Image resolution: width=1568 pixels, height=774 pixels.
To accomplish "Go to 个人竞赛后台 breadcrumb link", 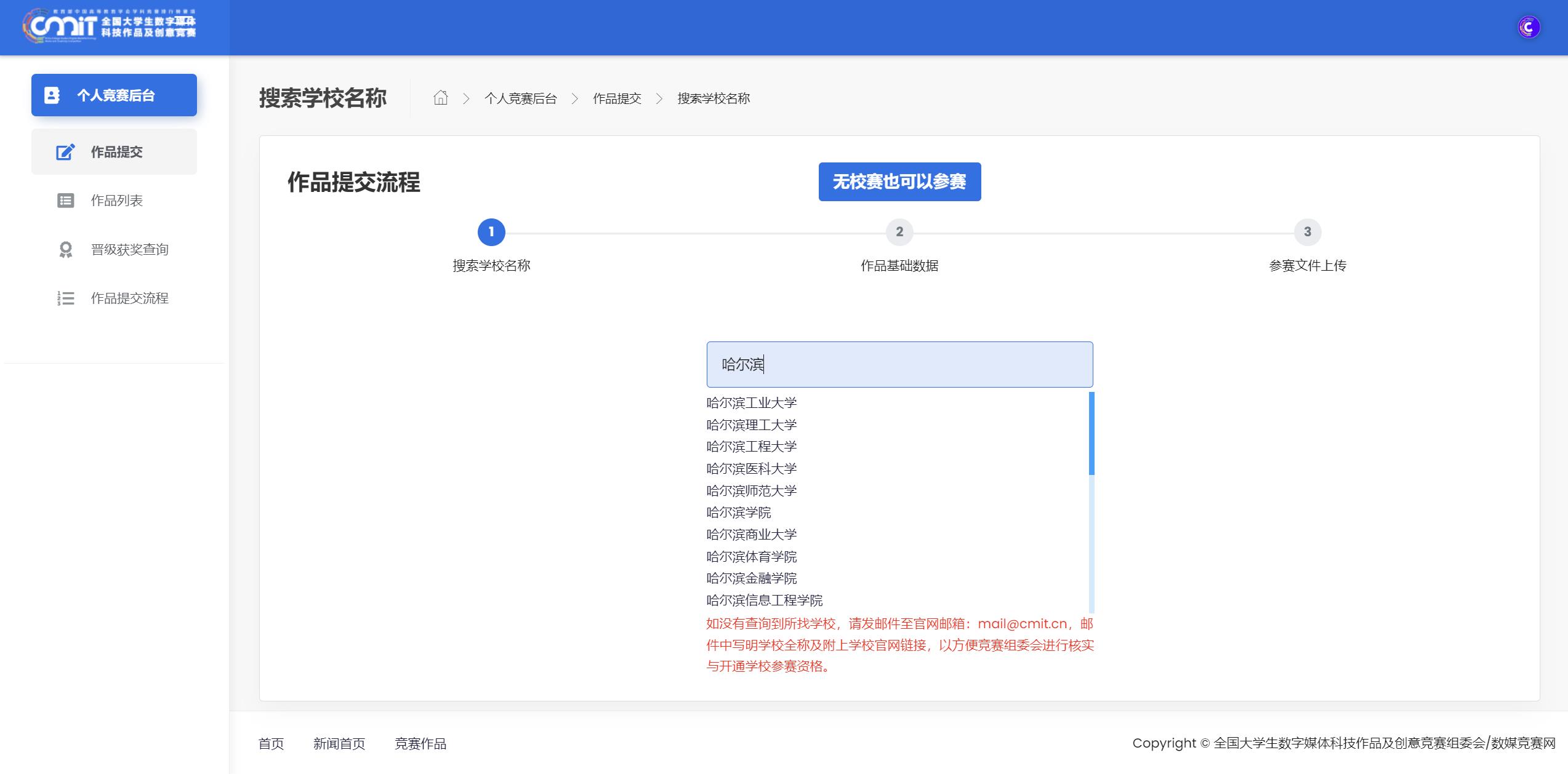I will [520, 98].
